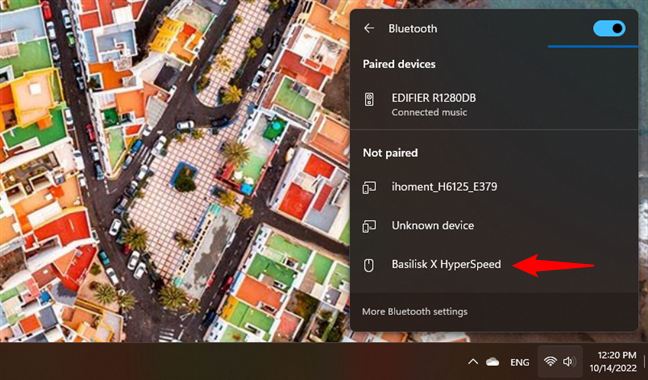This screenshot has height=380, width=648.
Task: Click the volume speaker tray icon
Action: point(569,362)
